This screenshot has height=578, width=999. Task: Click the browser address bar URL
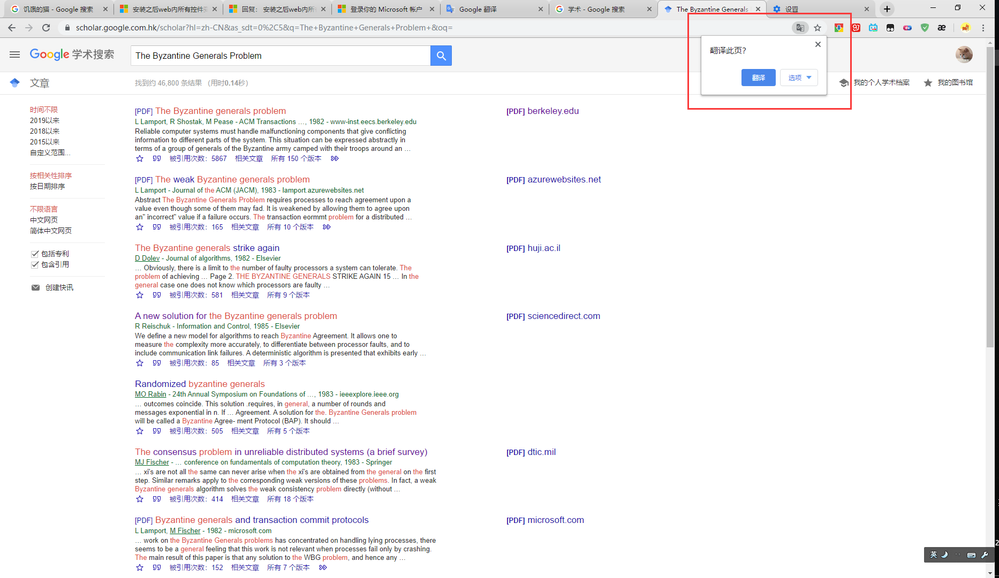point(264,27)
